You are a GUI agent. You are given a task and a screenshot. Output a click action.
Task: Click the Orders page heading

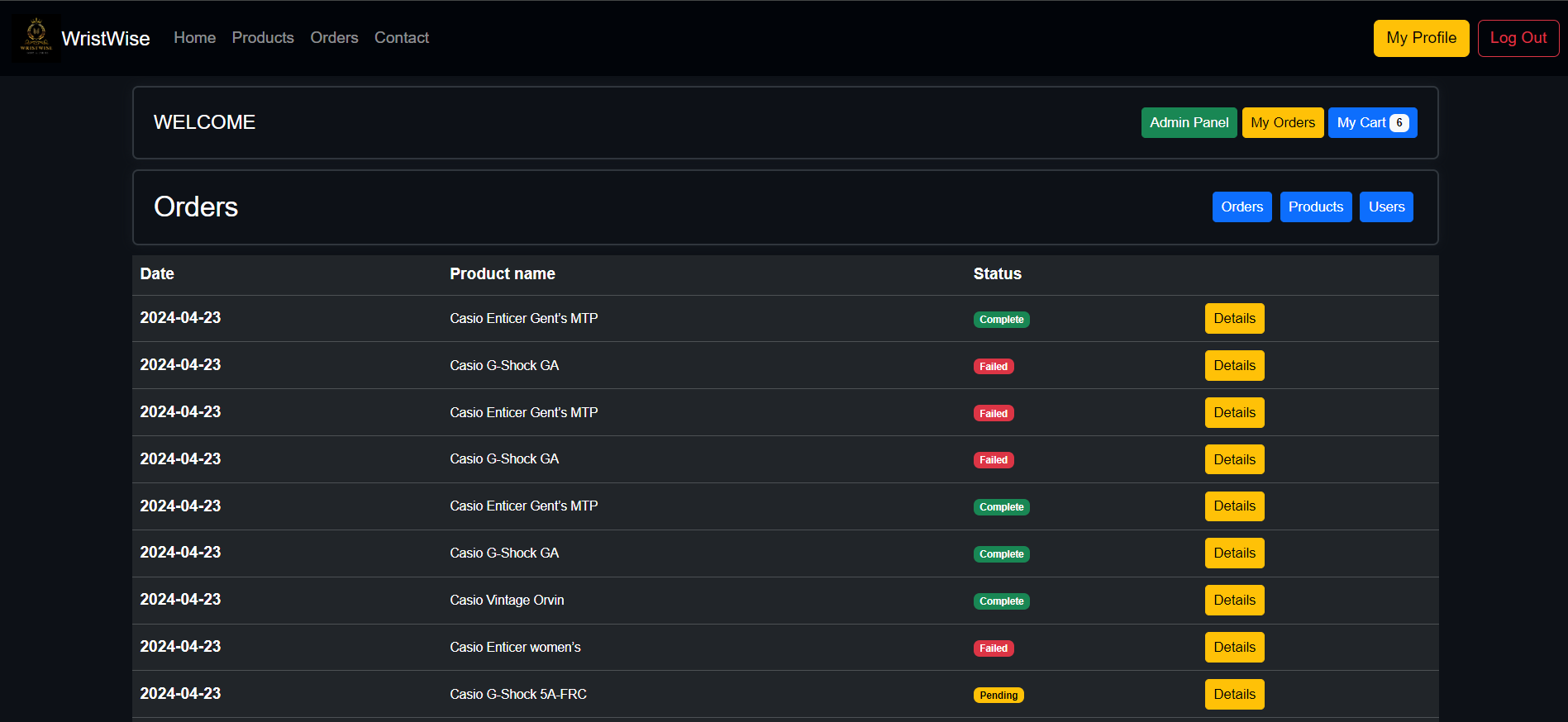tap(196, 207)
